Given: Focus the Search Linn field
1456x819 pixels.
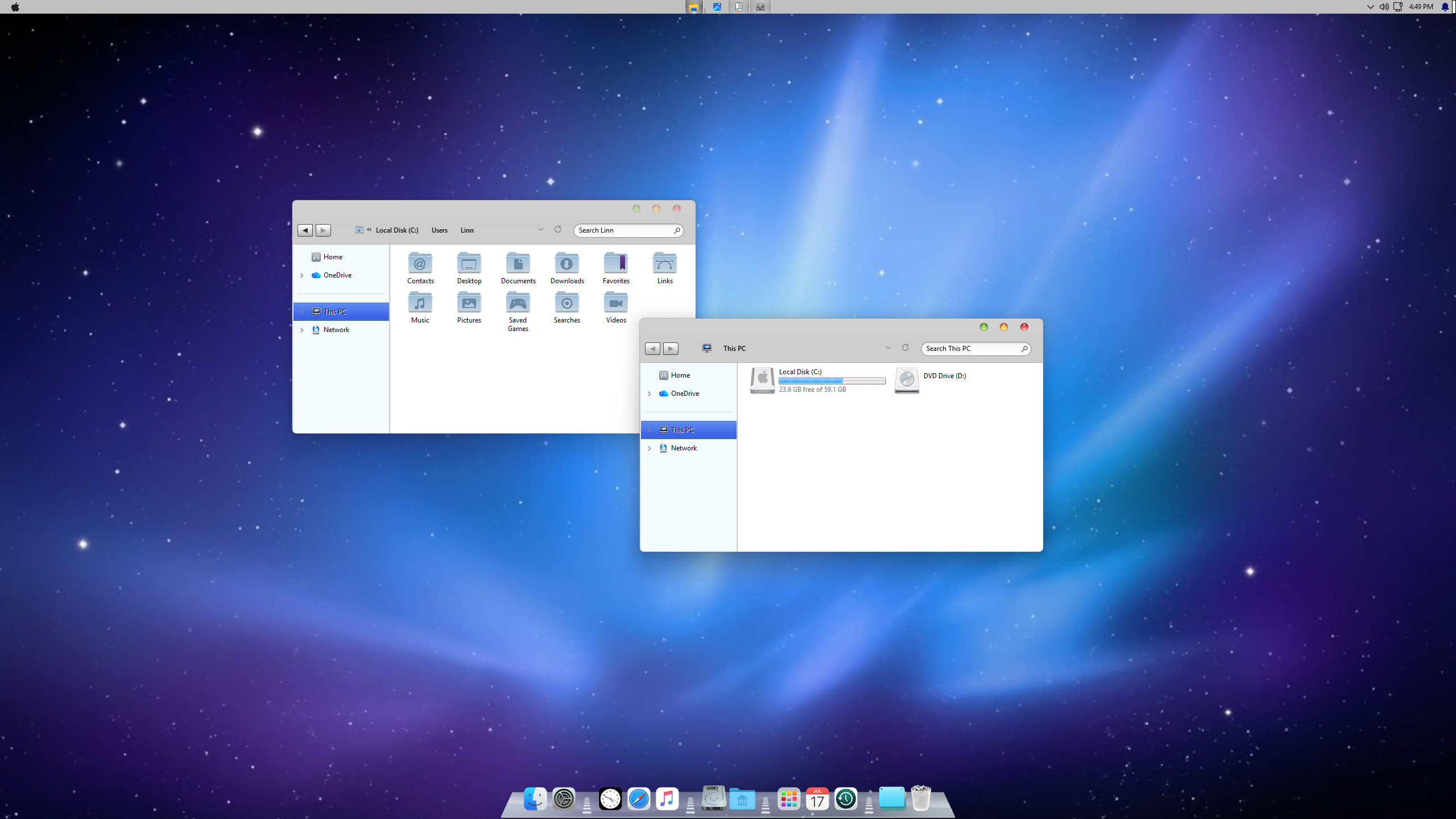Looking at the screenshot, I should click(x=623, y=230).
